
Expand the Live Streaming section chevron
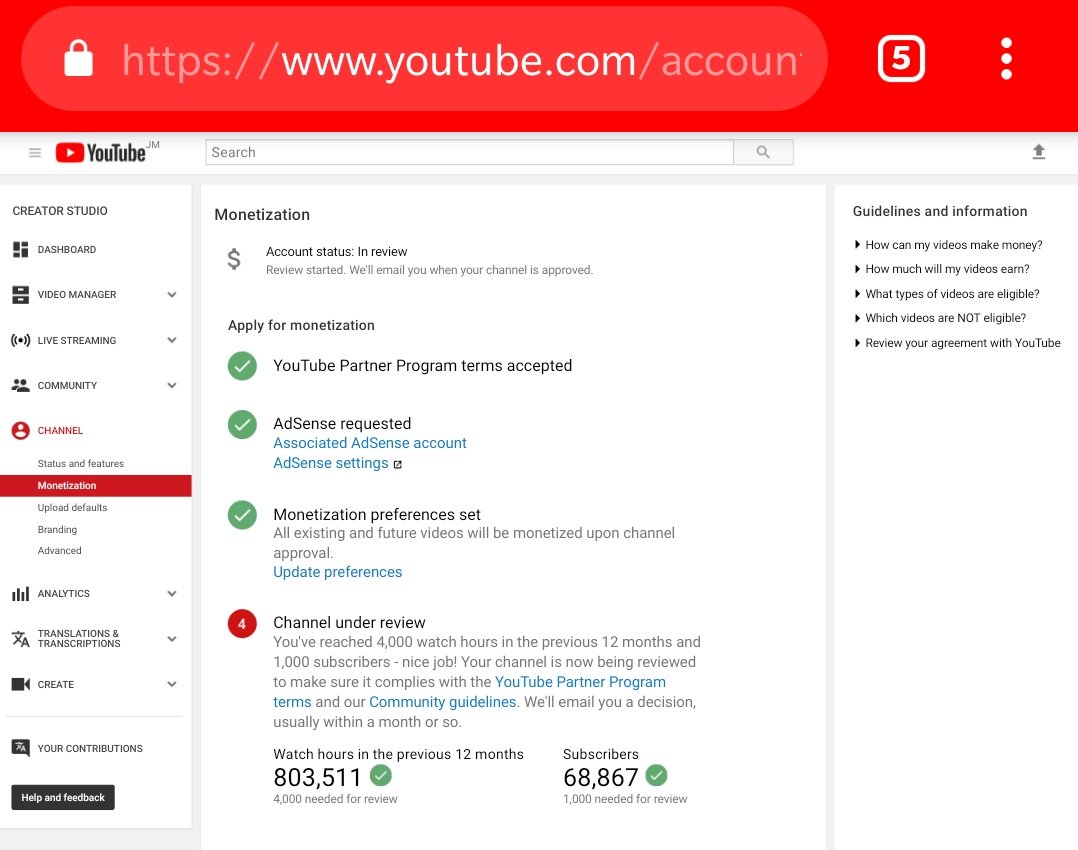[172, 340]
